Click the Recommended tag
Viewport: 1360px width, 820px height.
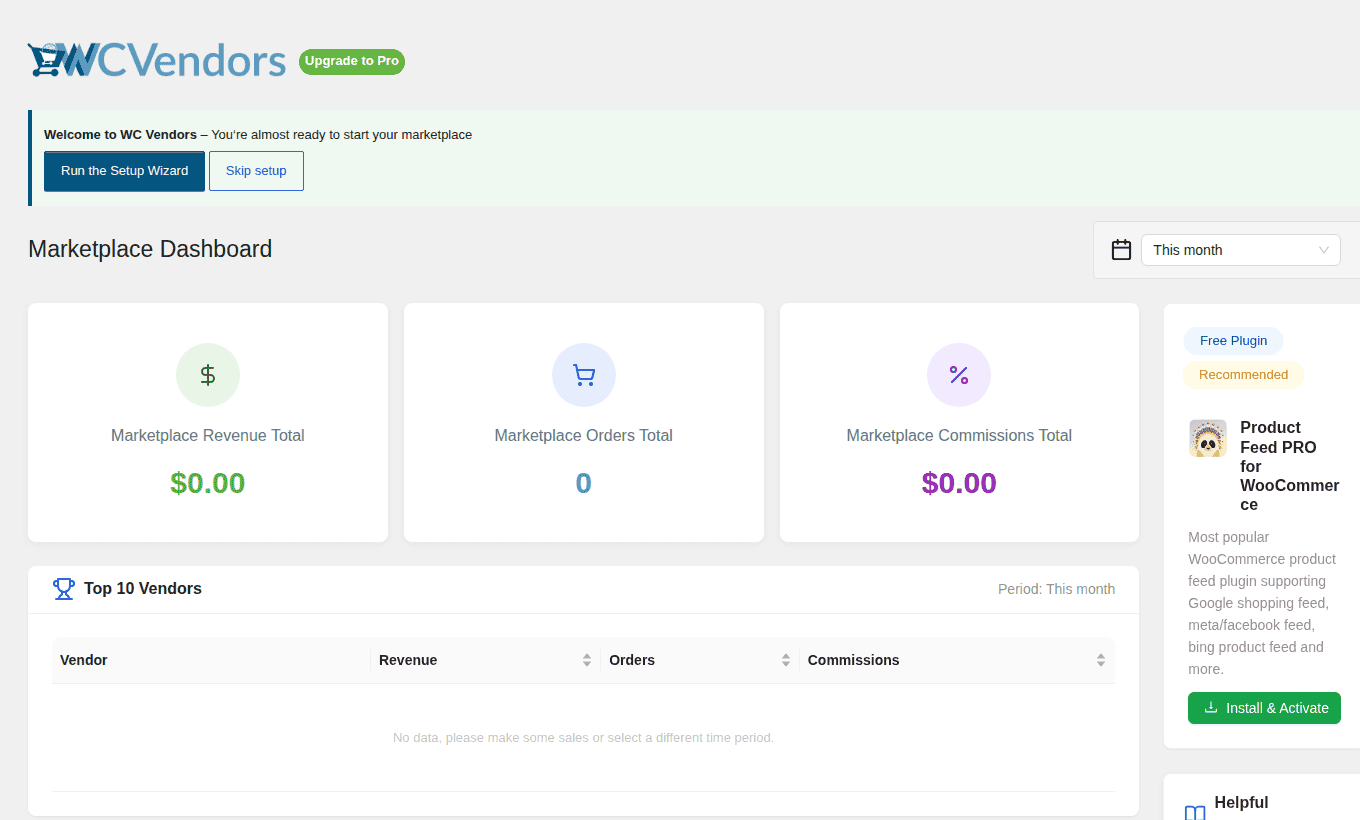(x=1243, y=375)
